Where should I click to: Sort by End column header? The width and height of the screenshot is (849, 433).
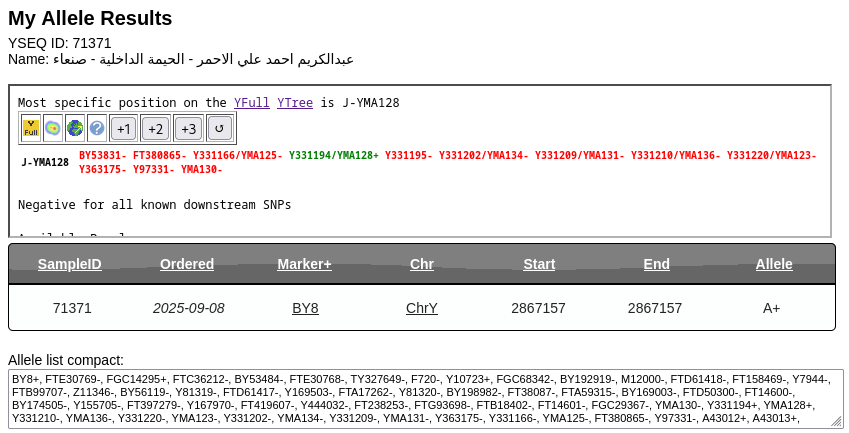[656, 264]
